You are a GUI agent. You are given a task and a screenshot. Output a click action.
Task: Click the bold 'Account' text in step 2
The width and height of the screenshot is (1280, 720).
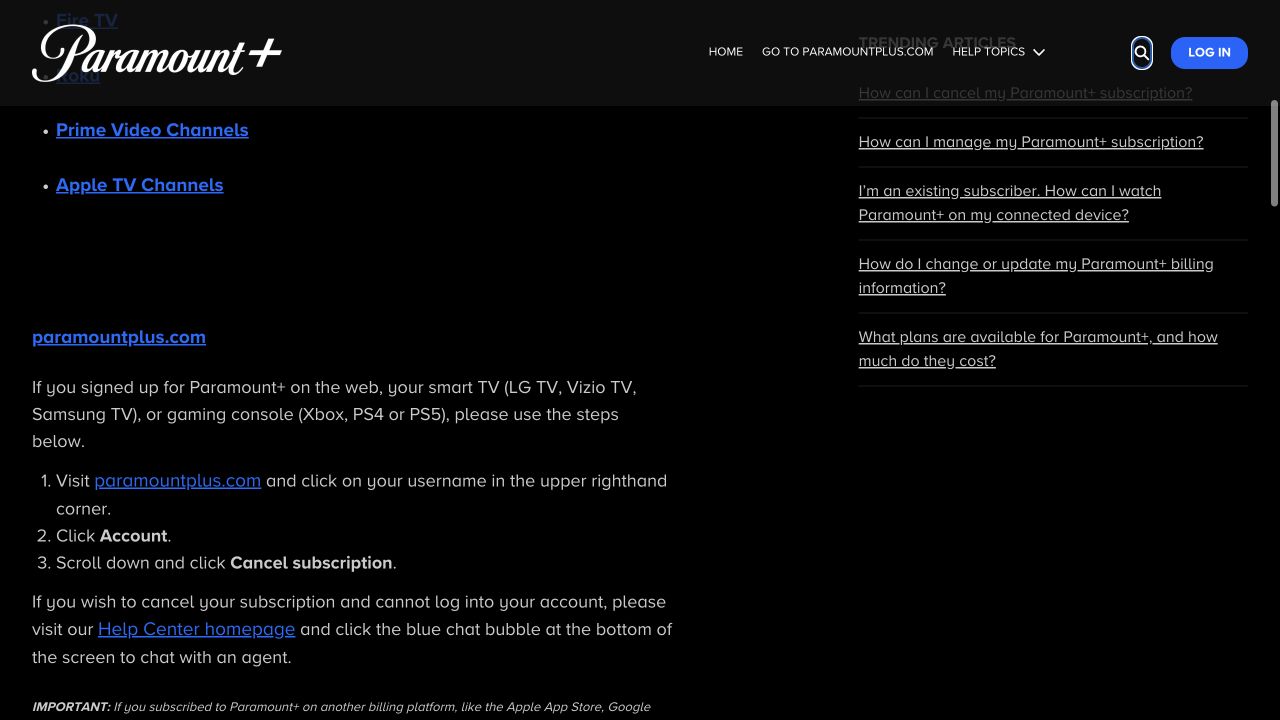coord(133,536)
